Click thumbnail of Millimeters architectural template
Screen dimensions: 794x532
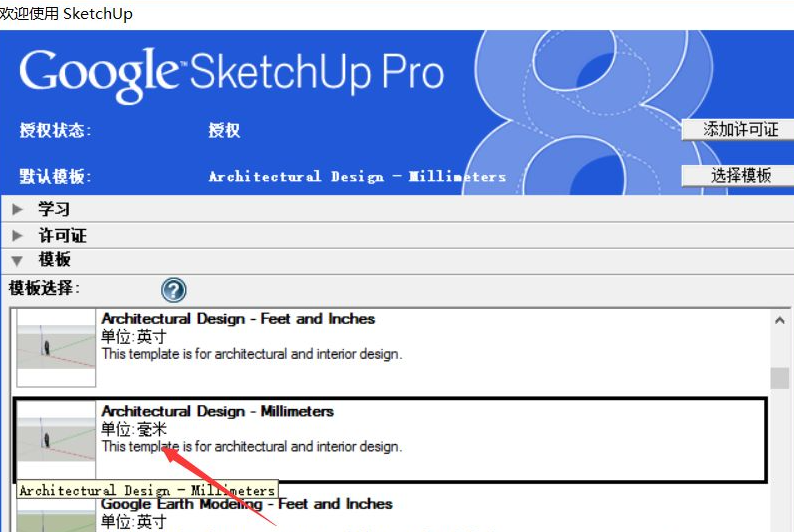click(56, 440)
